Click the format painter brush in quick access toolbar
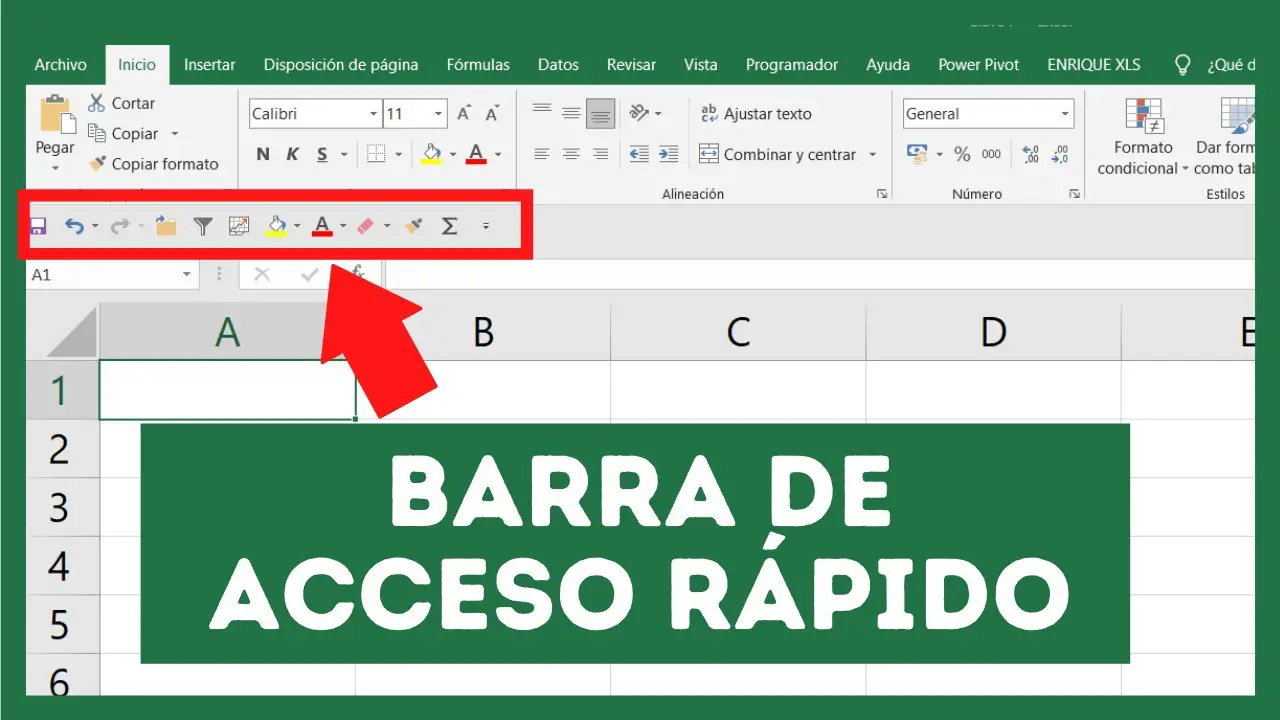This screenshot has width=1280, height=720. [x=414, y=226]
